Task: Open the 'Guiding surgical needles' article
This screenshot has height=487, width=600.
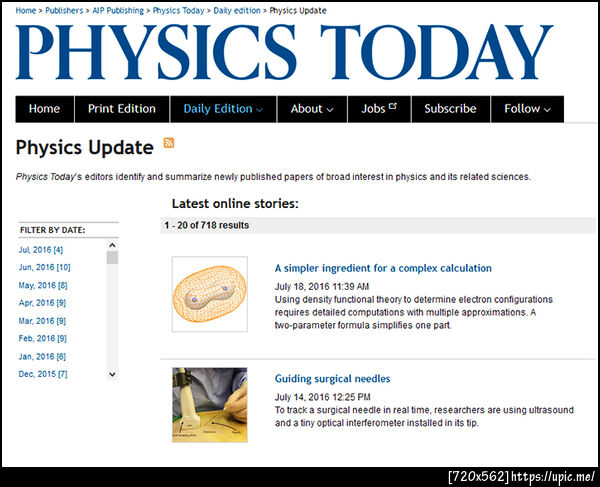Action: (x=333, y=379)
